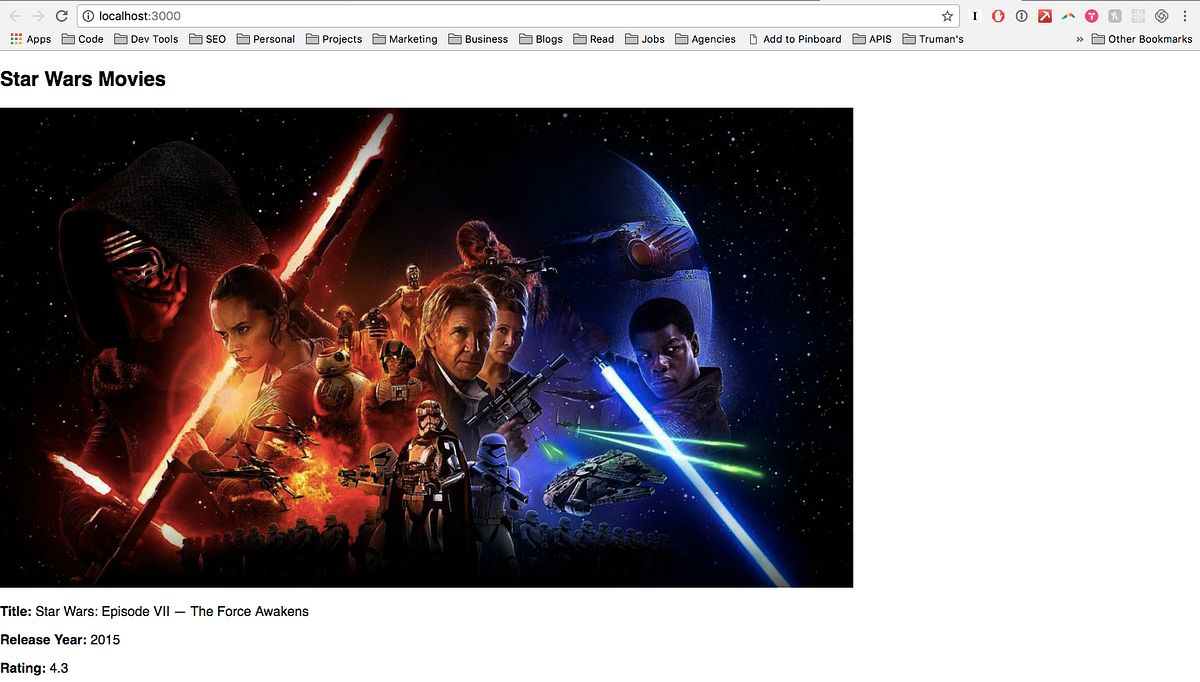The image size is (1200, 682).
Task: Click the React DevTools atom icon
Action: coord(1137,16)
